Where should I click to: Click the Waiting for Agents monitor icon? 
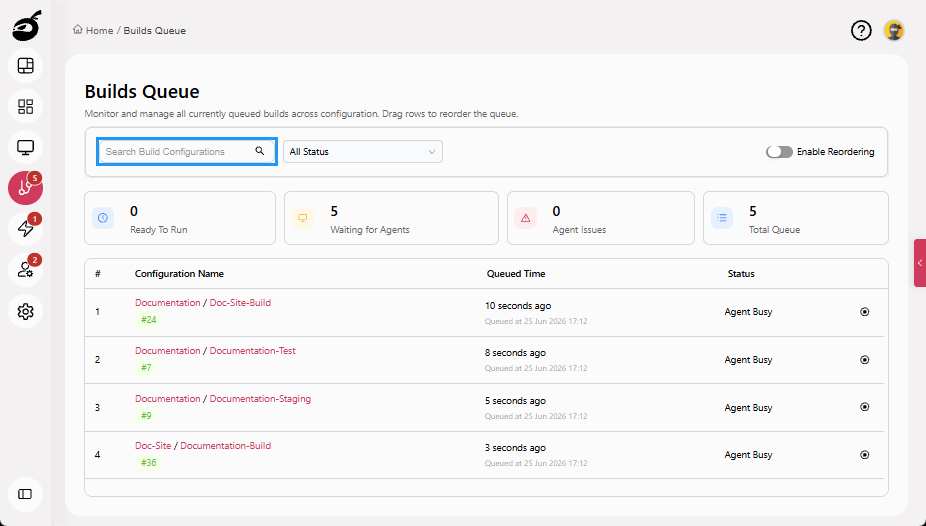[303, 218]
